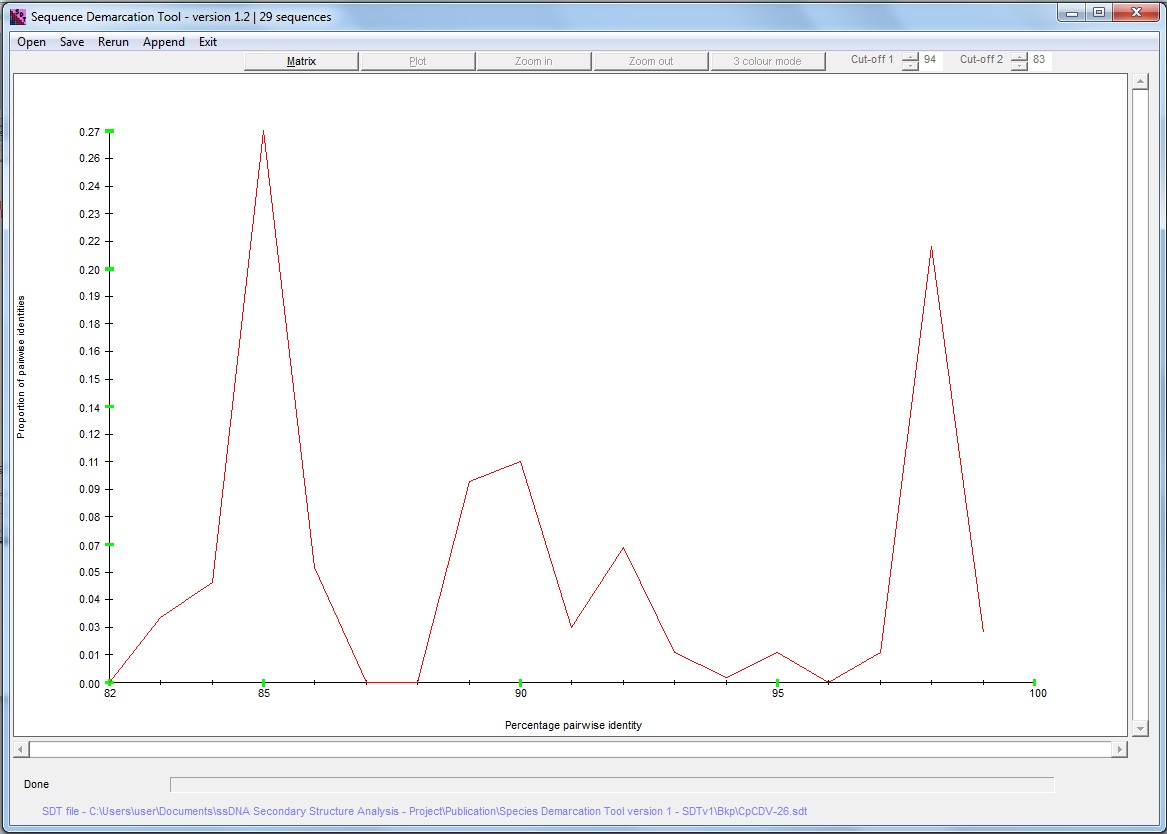
Task: Click Exit in the menu bar
Action: pos(207,42)
